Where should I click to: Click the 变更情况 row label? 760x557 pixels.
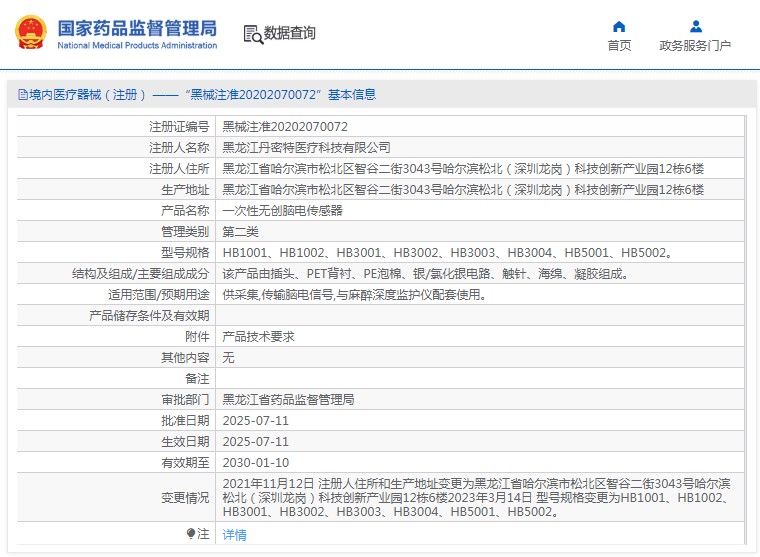pyautogui.click(x=185, y=497)
